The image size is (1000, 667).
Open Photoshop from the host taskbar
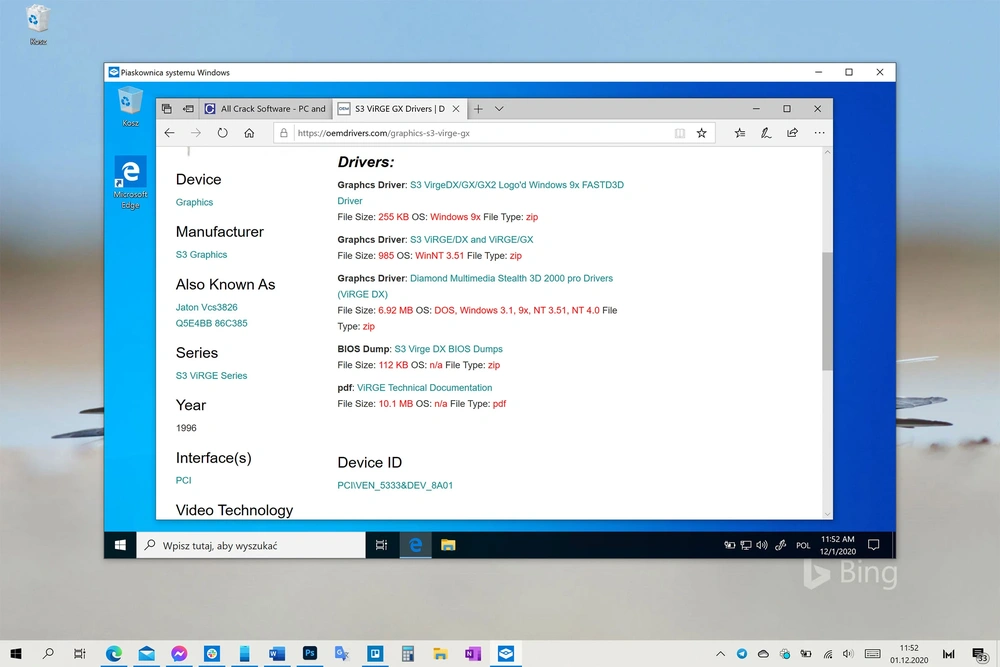(x=310, y=654)
